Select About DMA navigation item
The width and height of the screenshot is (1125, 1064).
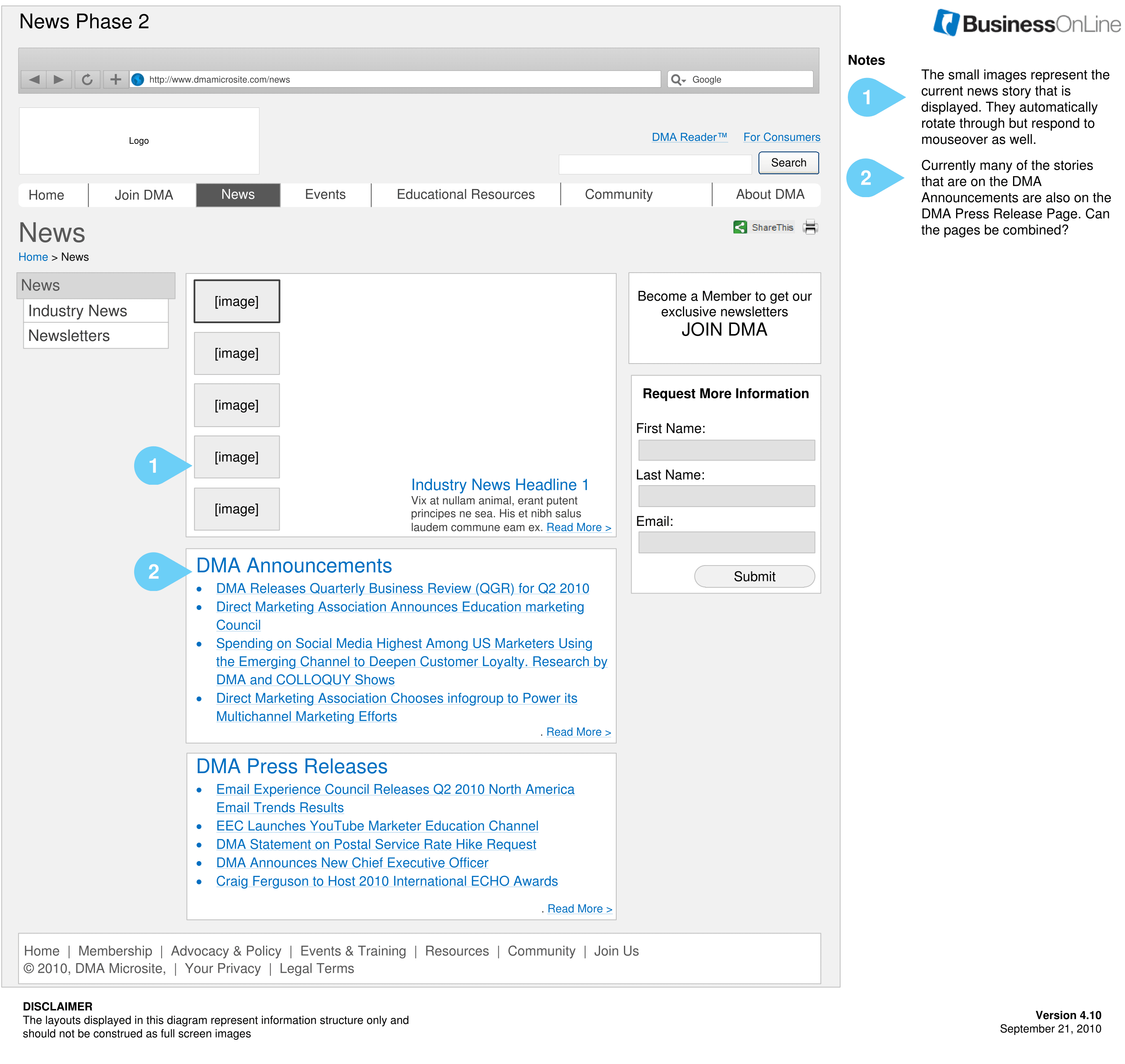pos(770,195)
